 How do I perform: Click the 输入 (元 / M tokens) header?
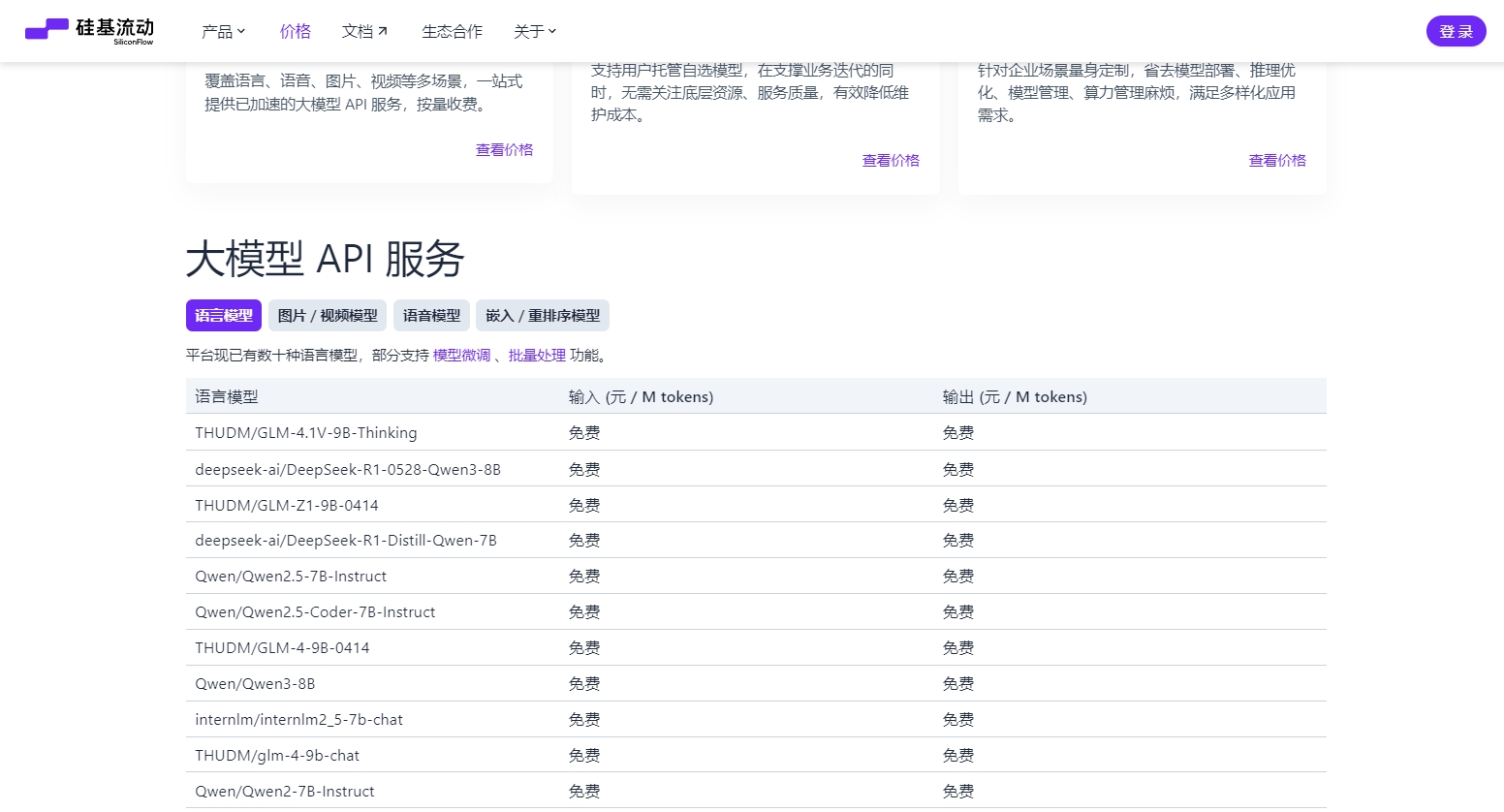click(641, 396)
